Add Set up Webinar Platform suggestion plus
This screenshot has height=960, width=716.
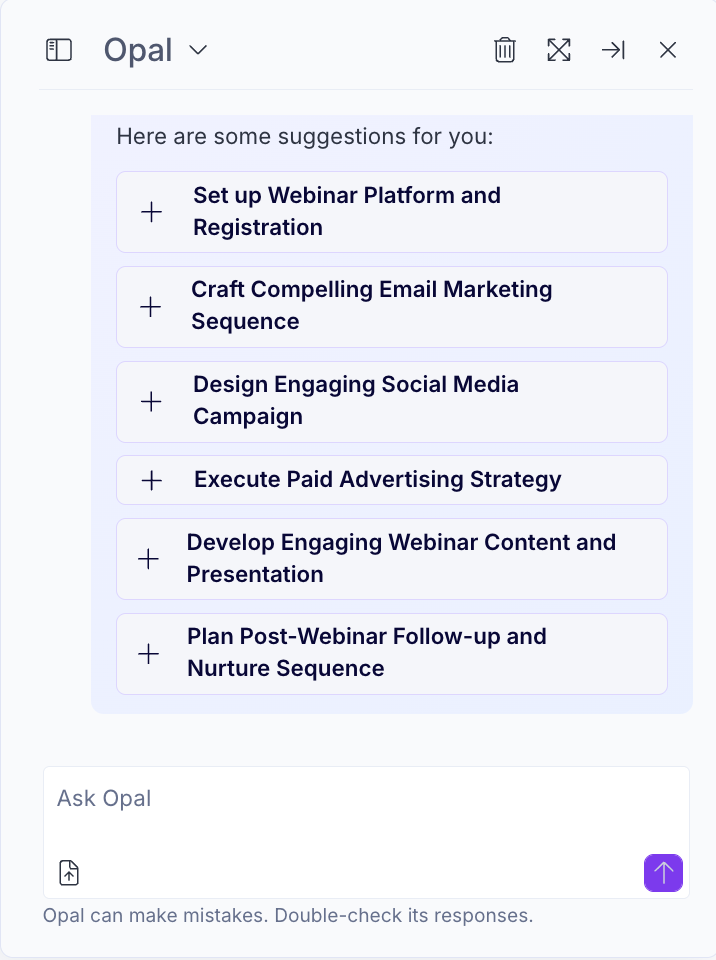tap(151, 212)
